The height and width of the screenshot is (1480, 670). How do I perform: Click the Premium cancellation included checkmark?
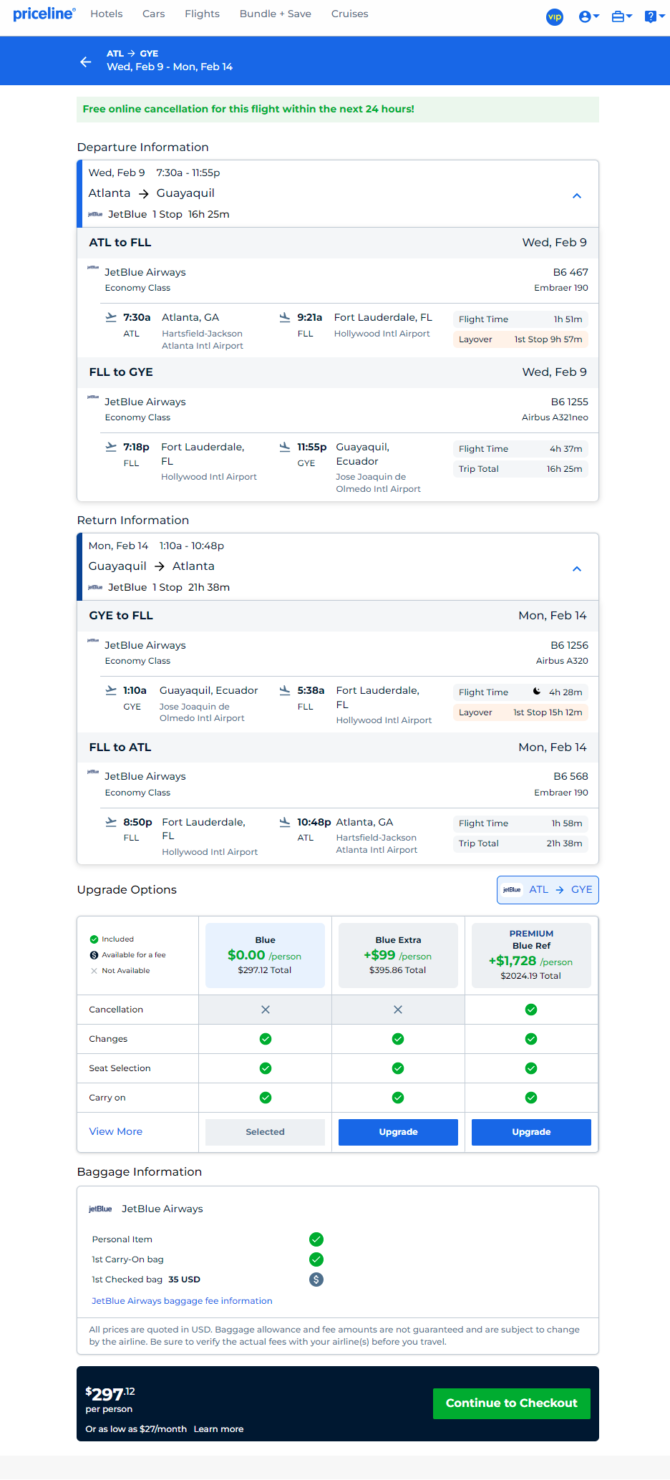coord(531,1010)
